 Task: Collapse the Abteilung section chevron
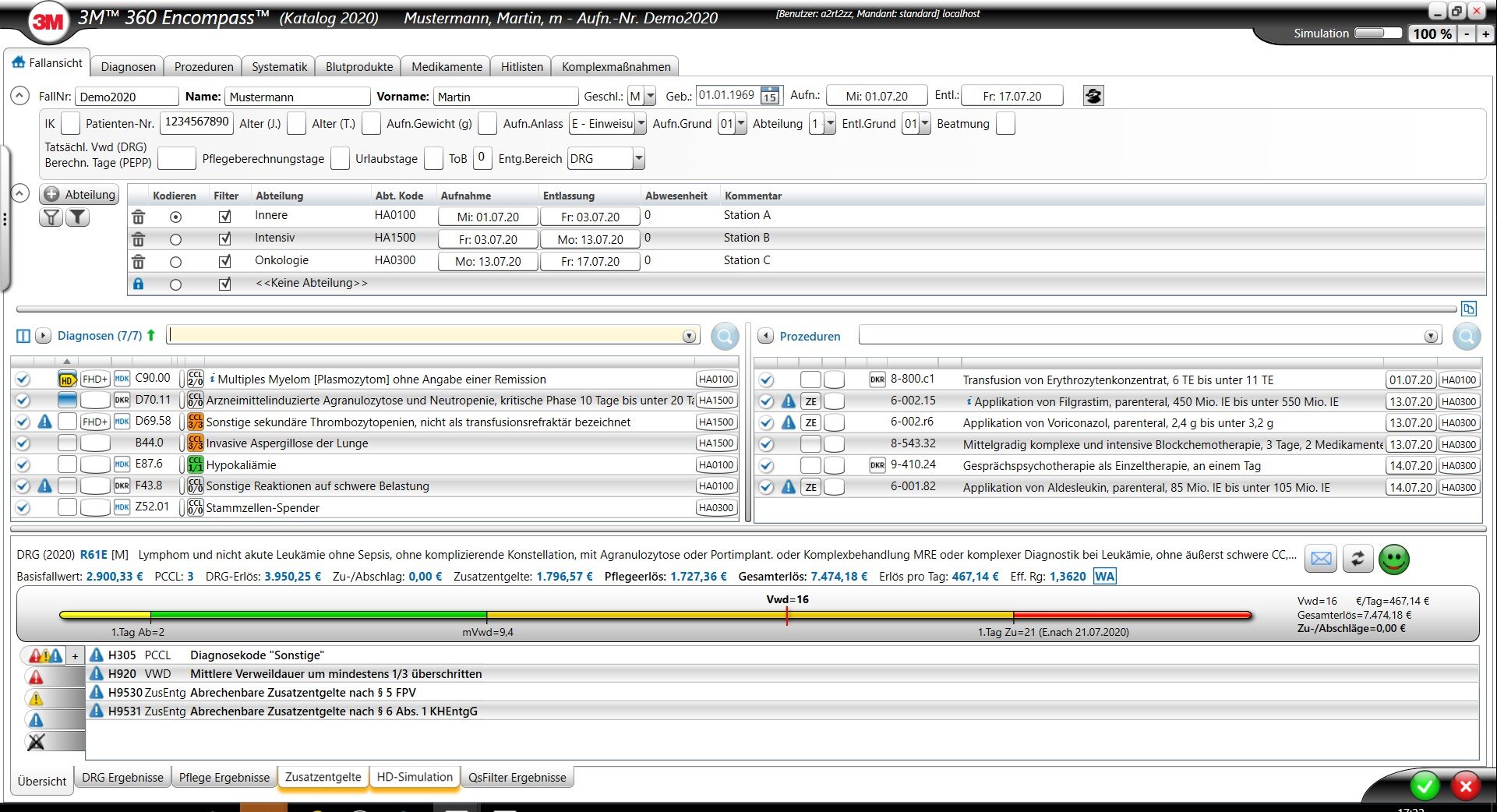[19, 193]
